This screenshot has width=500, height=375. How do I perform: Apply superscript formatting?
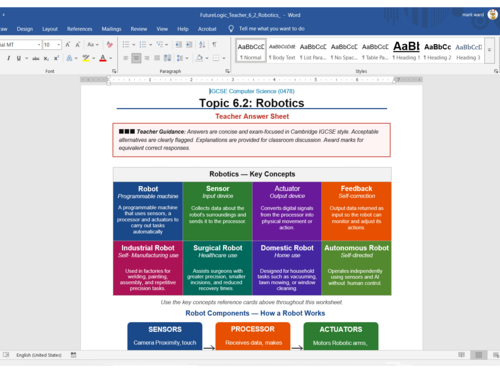pos(56,58)
